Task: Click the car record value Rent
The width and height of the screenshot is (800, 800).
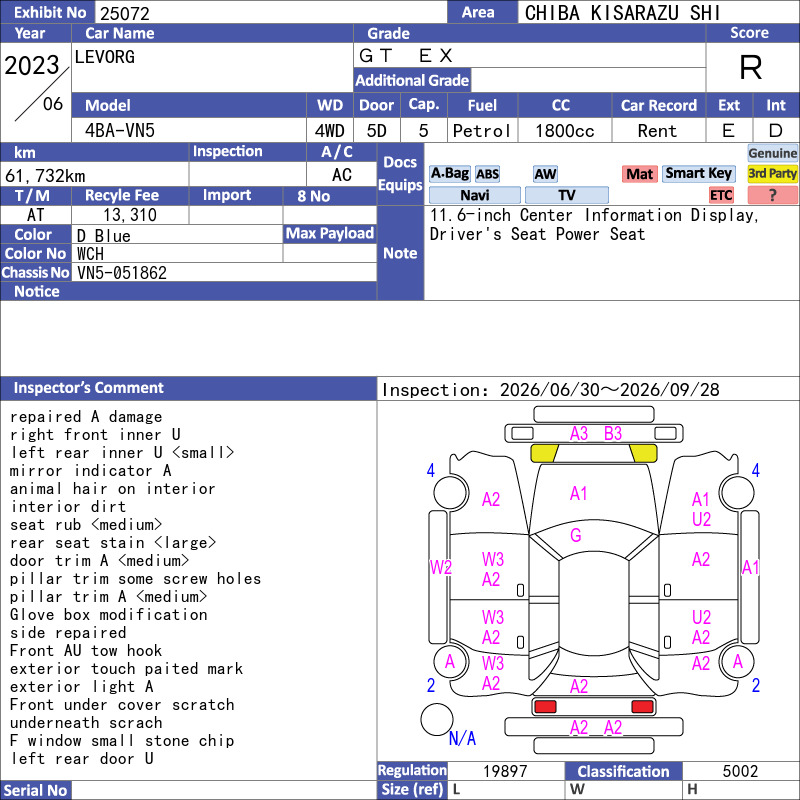Action: (x=657, y=131)
